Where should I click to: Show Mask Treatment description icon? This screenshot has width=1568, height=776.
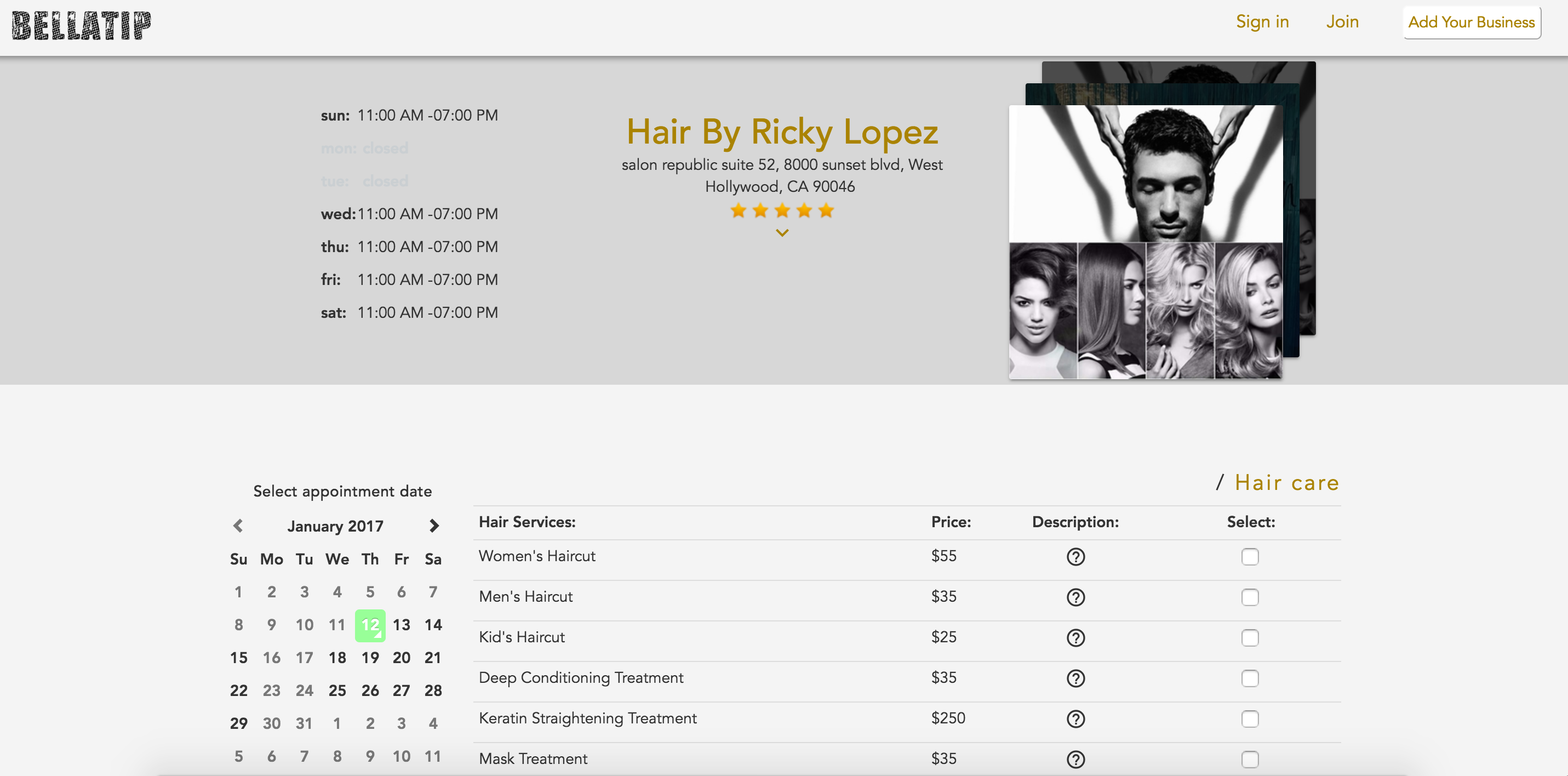tap(1075, 759)
